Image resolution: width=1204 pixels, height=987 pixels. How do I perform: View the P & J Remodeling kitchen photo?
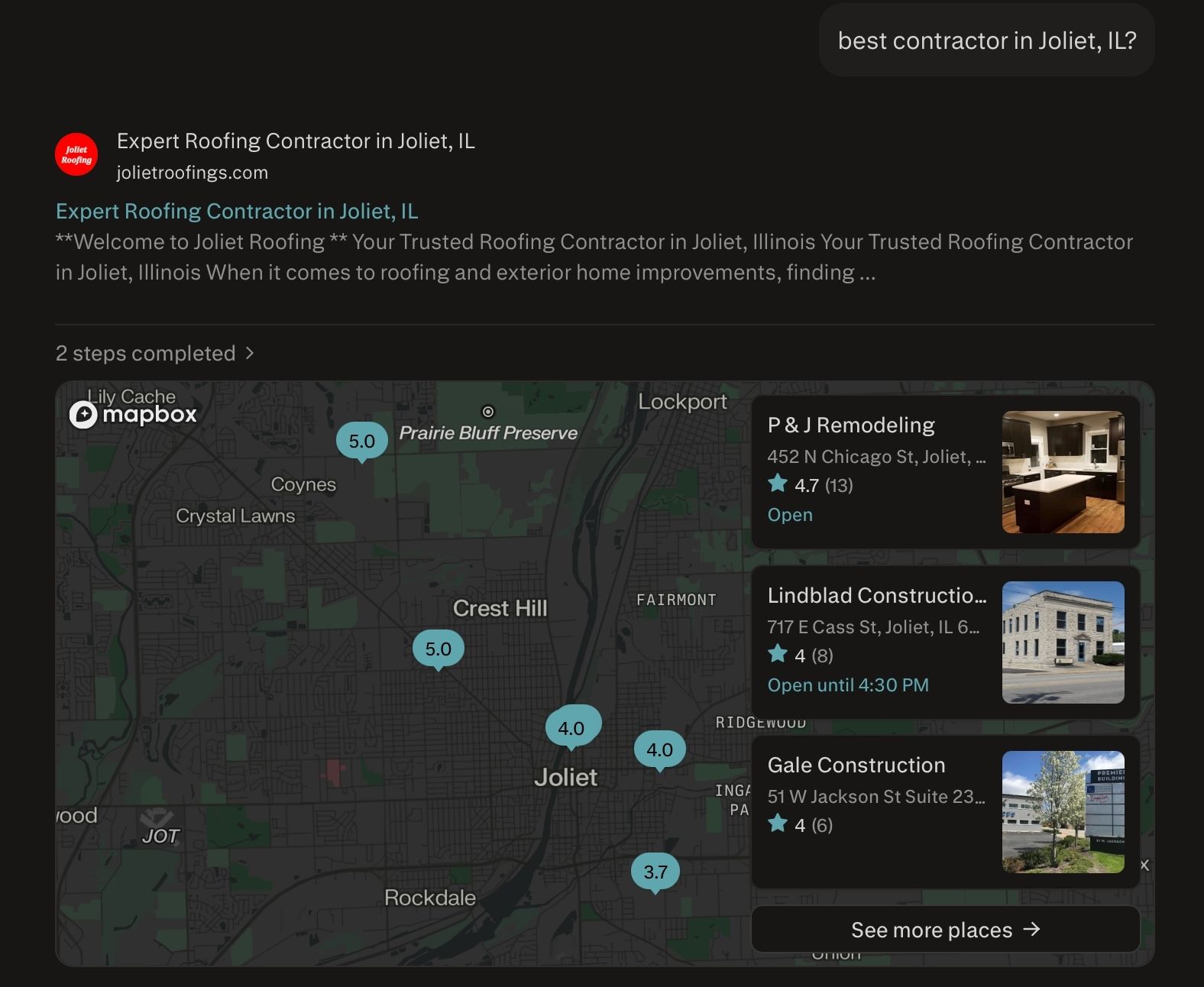tap(1063, 472)
